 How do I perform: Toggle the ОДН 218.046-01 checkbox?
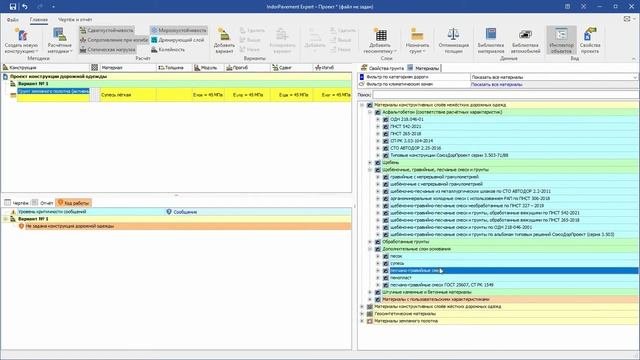tap(386, 119)
